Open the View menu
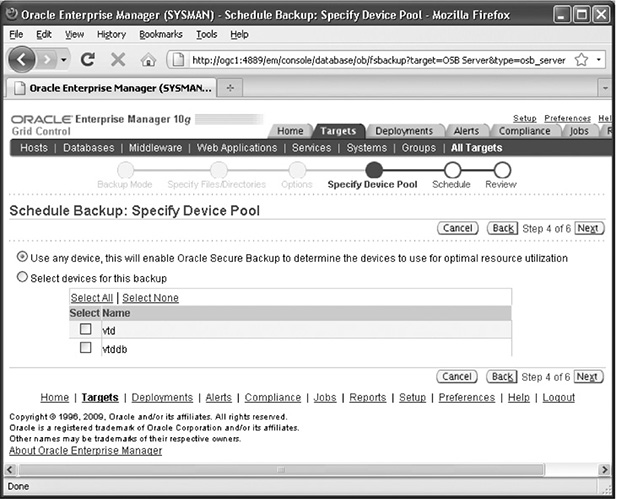This screenshot has height=499, width=618. 74,35
